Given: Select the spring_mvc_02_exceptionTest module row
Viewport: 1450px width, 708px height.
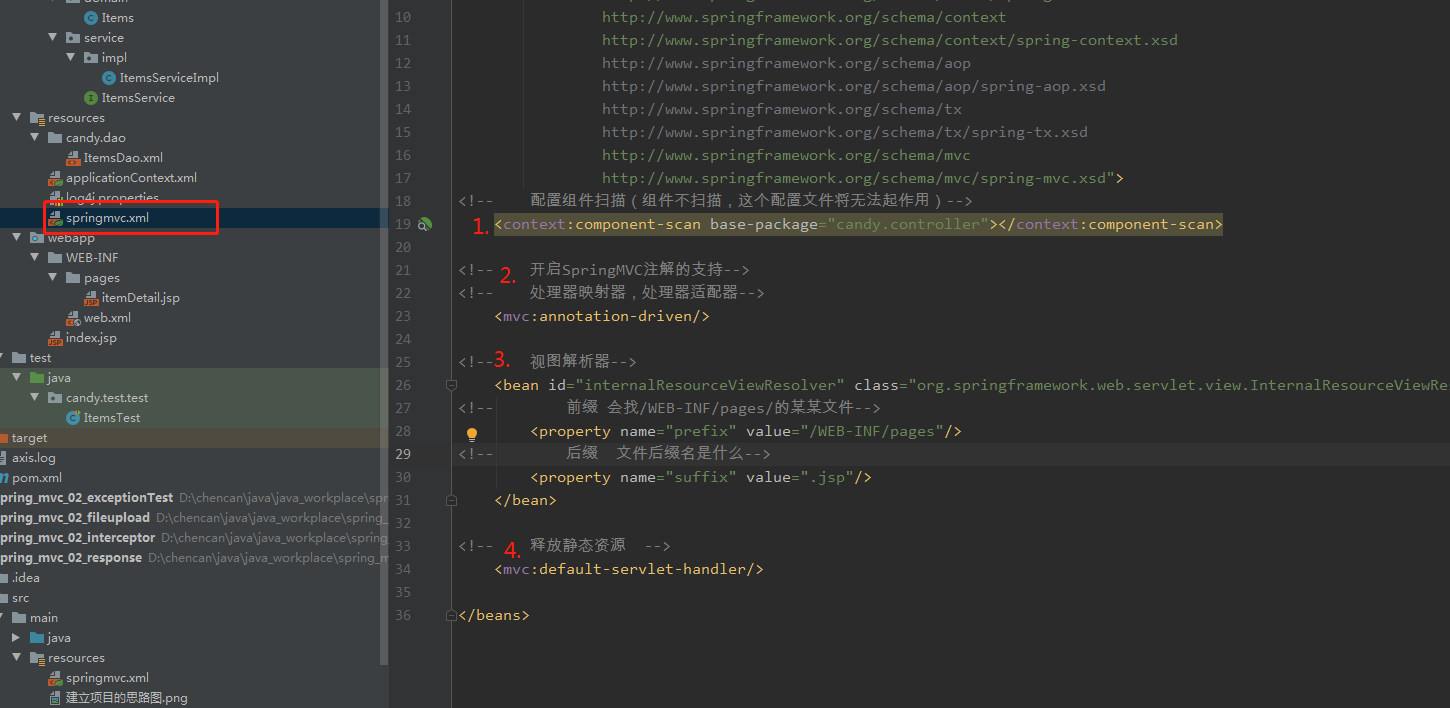Looking at the screenshot, I should [194, 498].
